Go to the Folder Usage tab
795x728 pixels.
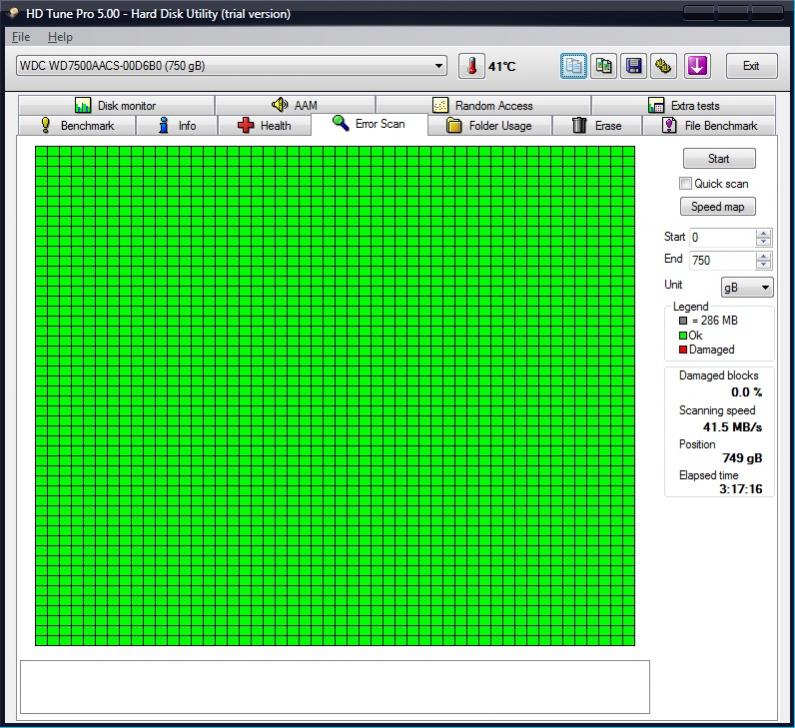489,126
